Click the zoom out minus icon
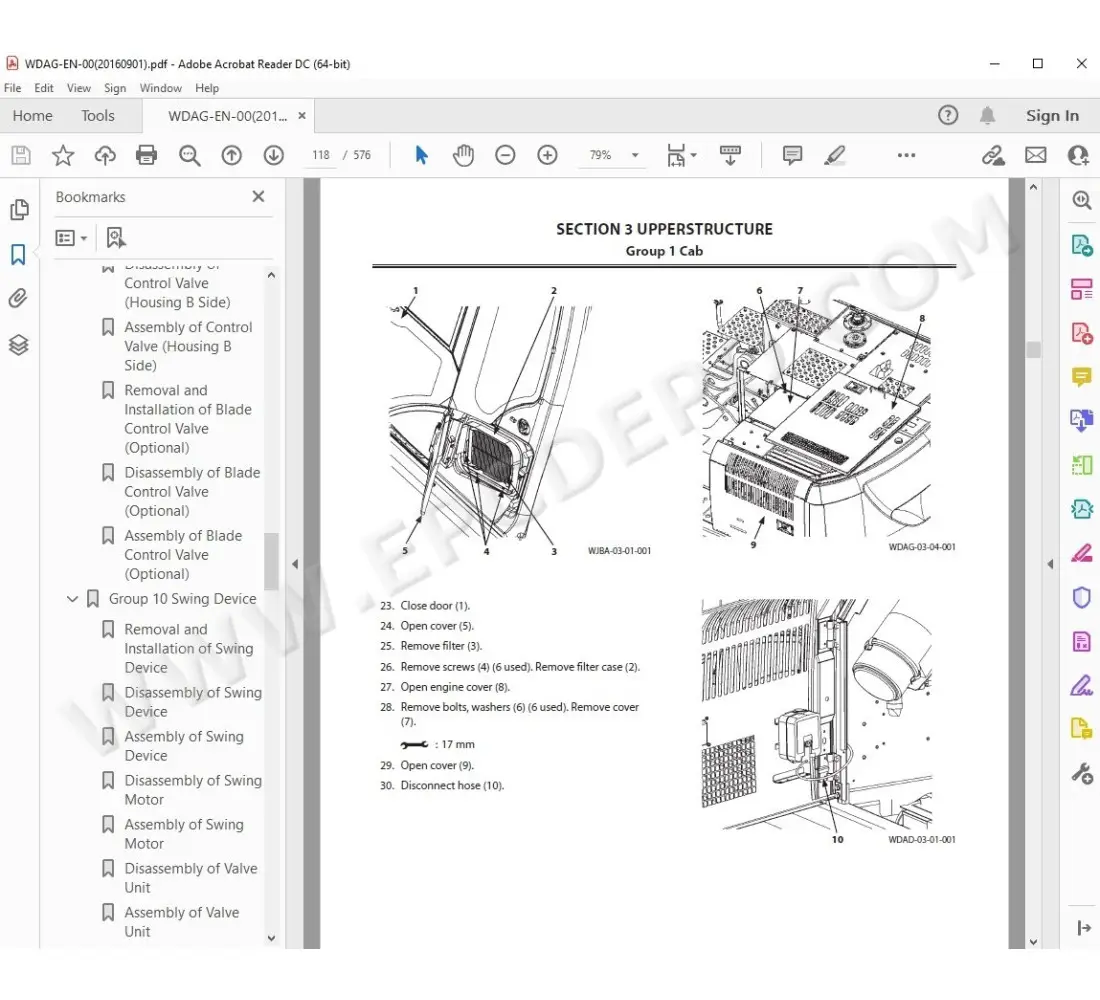The height and width of the screenshot is (1000, 1100). 505,155
